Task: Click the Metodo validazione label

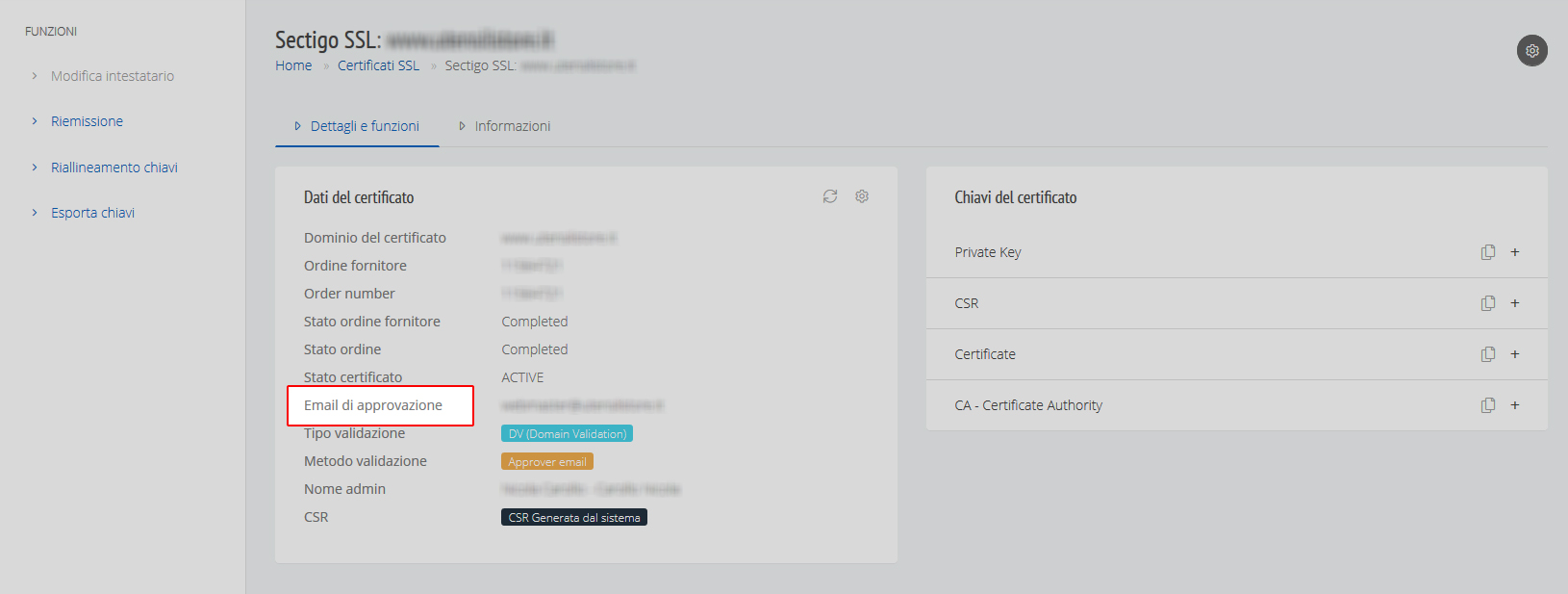Action: tap(366, 461)
